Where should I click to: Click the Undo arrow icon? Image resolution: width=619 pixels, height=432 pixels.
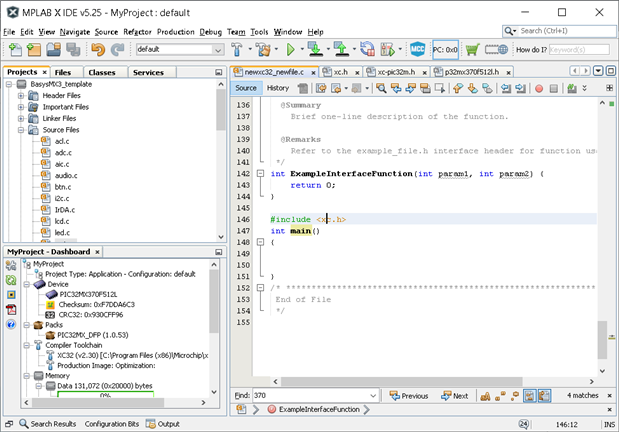(x=98, y=49)
